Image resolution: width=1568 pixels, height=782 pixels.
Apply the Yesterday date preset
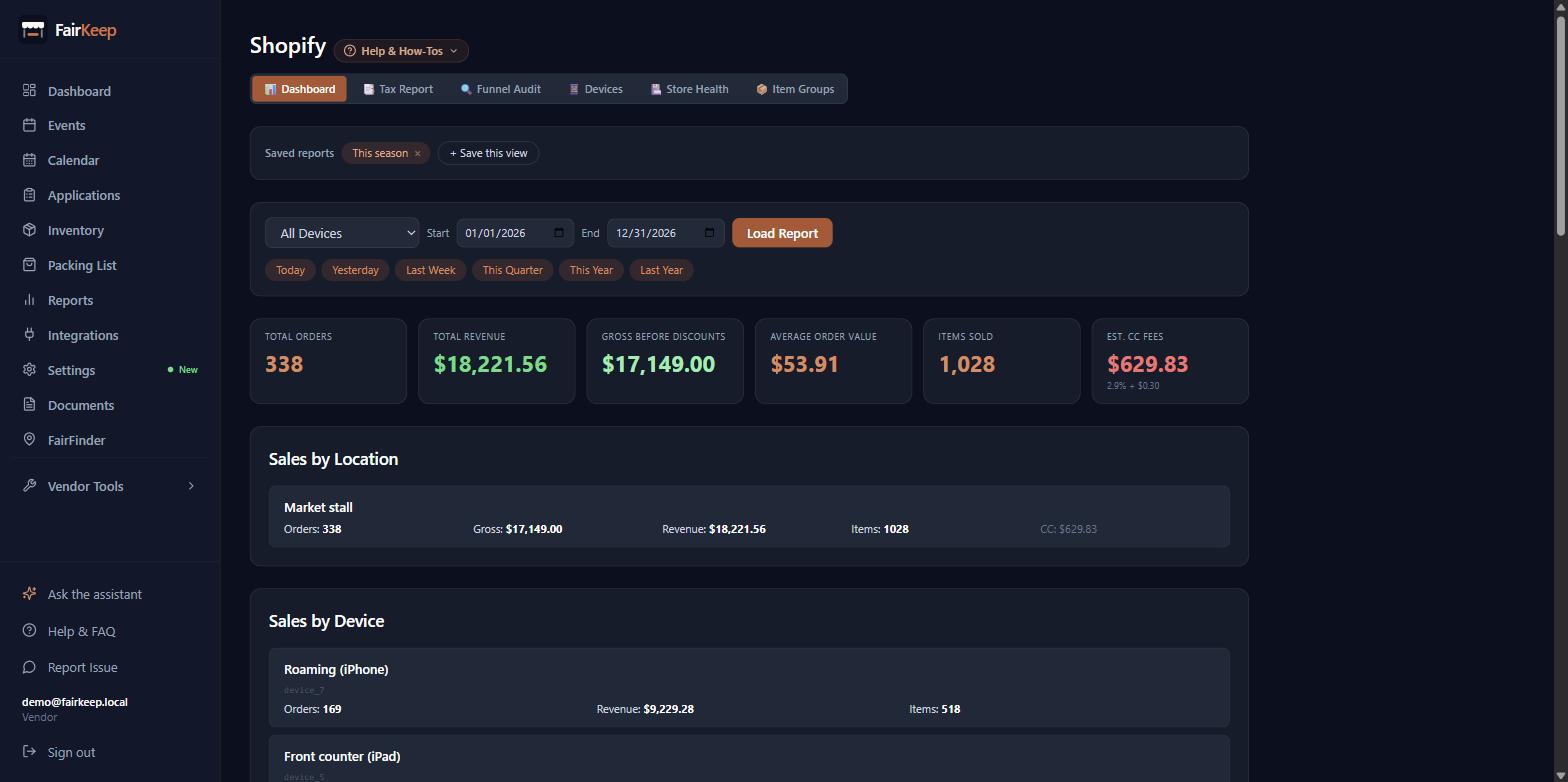pyautogui.click(x=355, y=270)
